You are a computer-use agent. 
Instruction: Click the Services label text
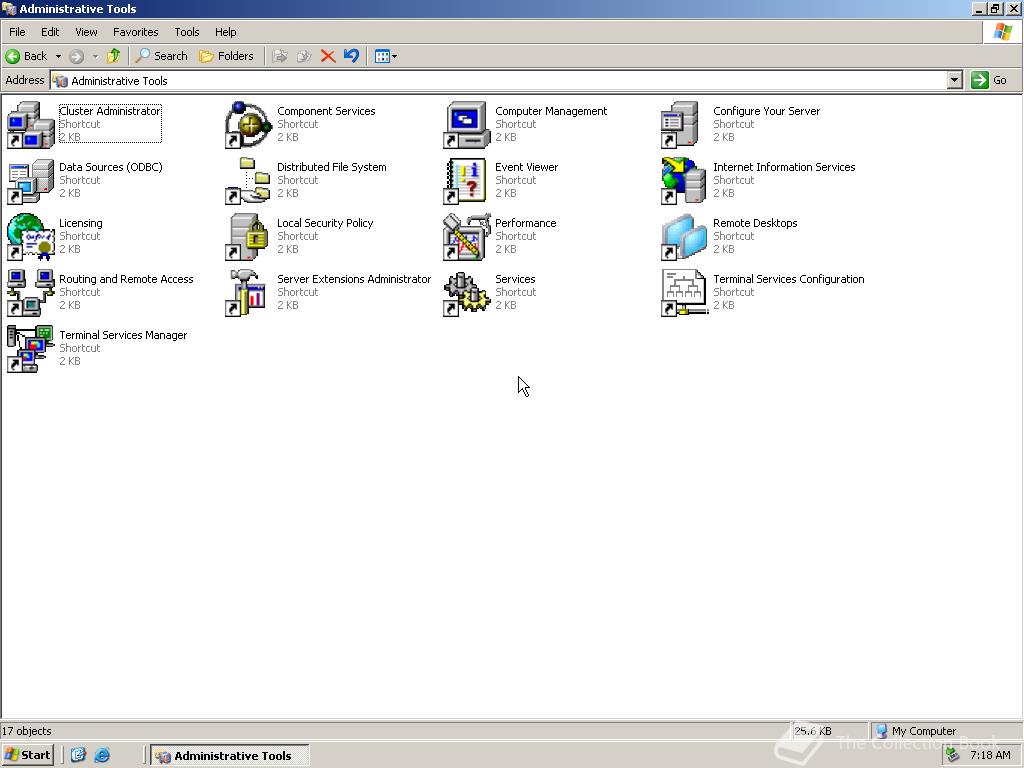click(515, 279)
